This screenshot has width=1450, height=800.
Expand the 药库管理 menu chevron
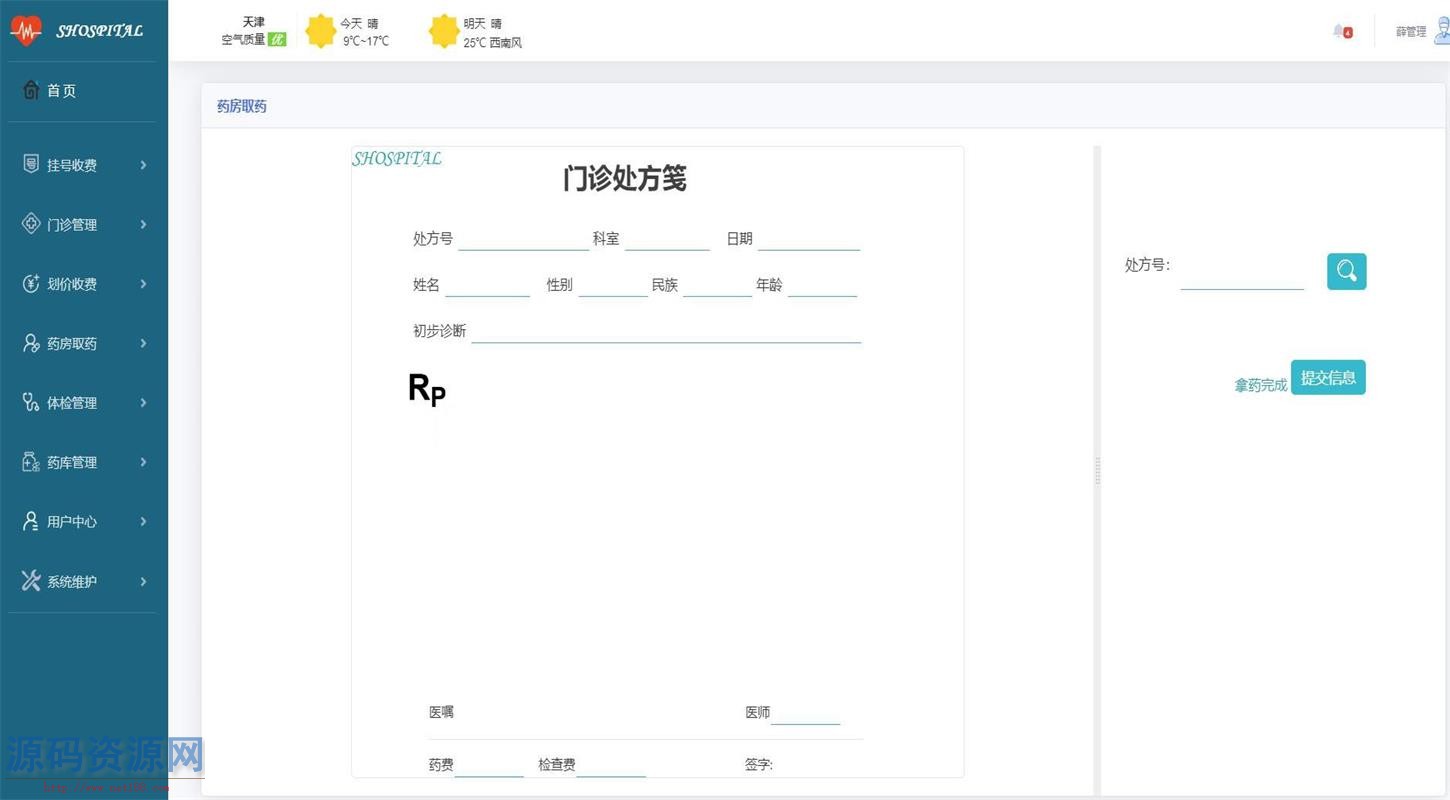(143, 462)
